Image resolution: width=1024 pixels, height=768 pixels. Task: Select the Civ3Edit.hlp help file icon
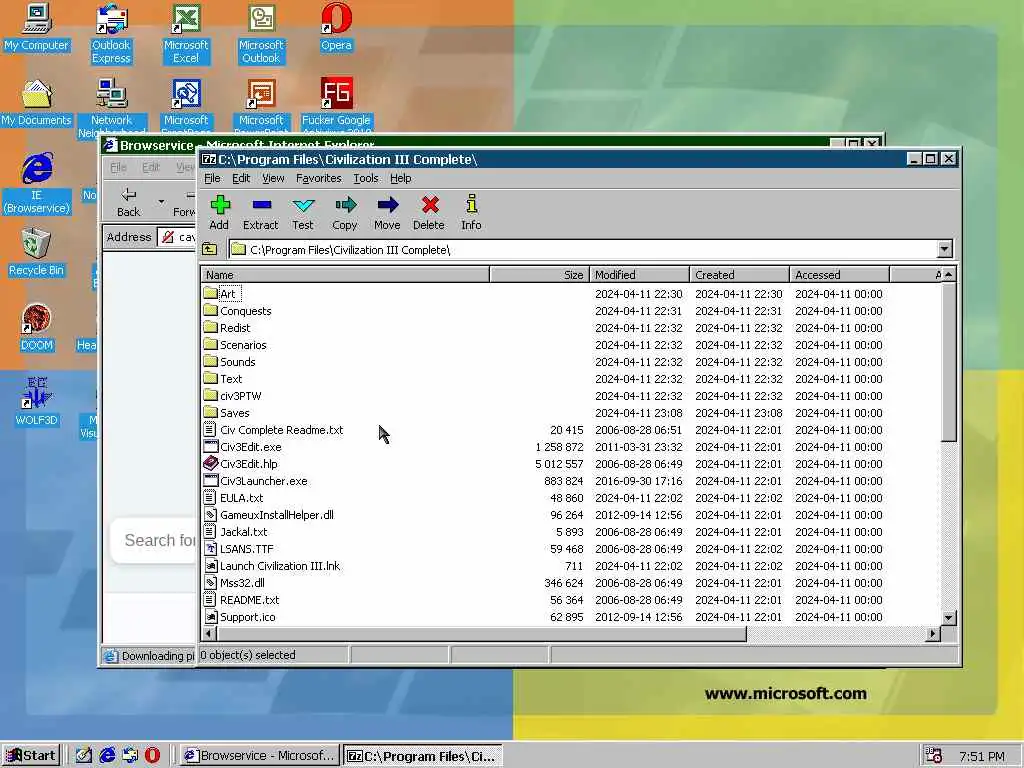[210, 464]
